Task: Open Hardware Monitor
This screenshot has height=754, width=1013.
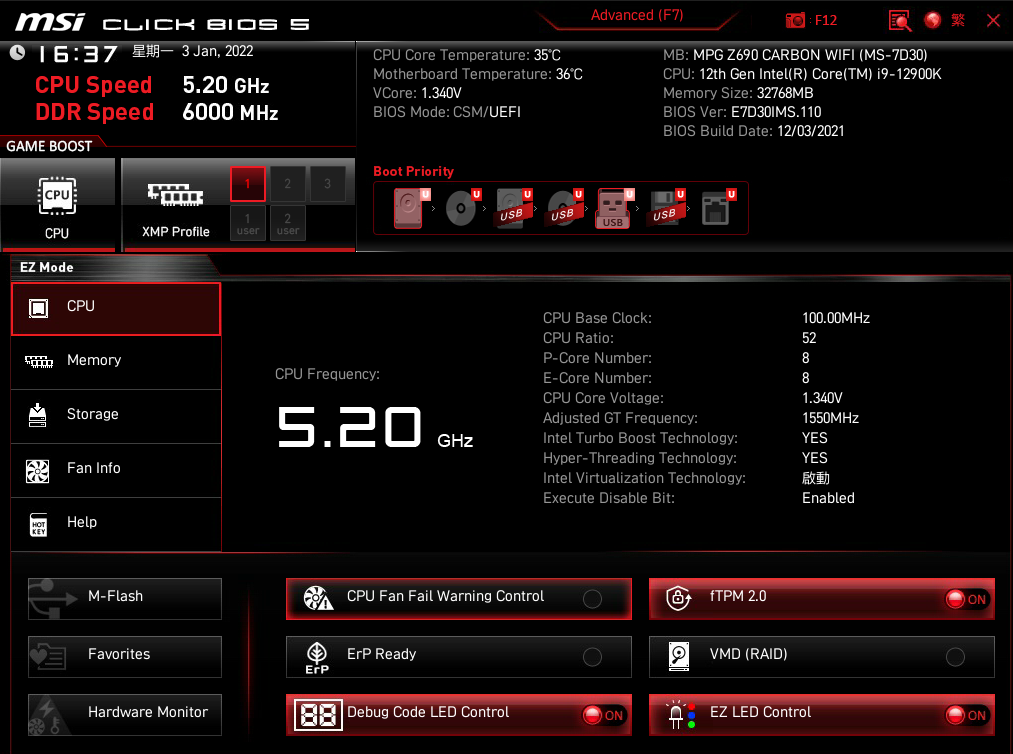Action: (x=125, y=715)
